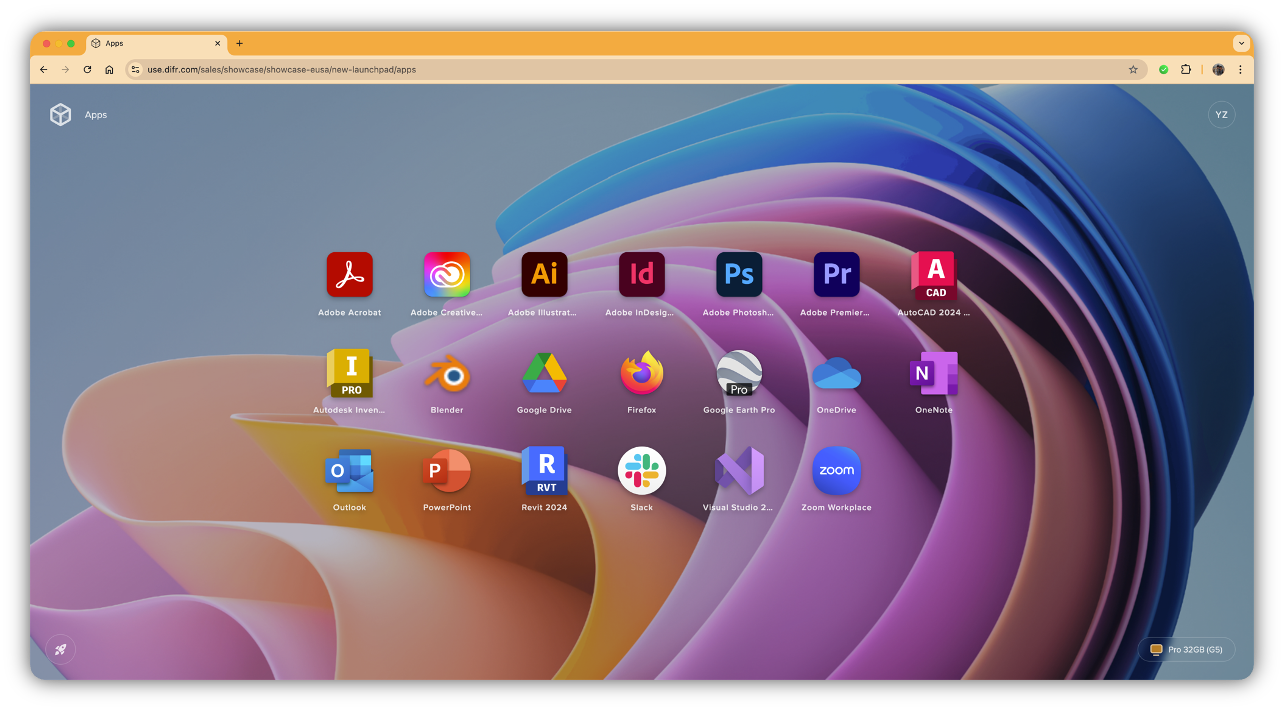Image resolution: width=1284 pixels, height=710 pixels.
Task: Open the Adobe Acrobat app icon
Action: [x=349, y=274]
